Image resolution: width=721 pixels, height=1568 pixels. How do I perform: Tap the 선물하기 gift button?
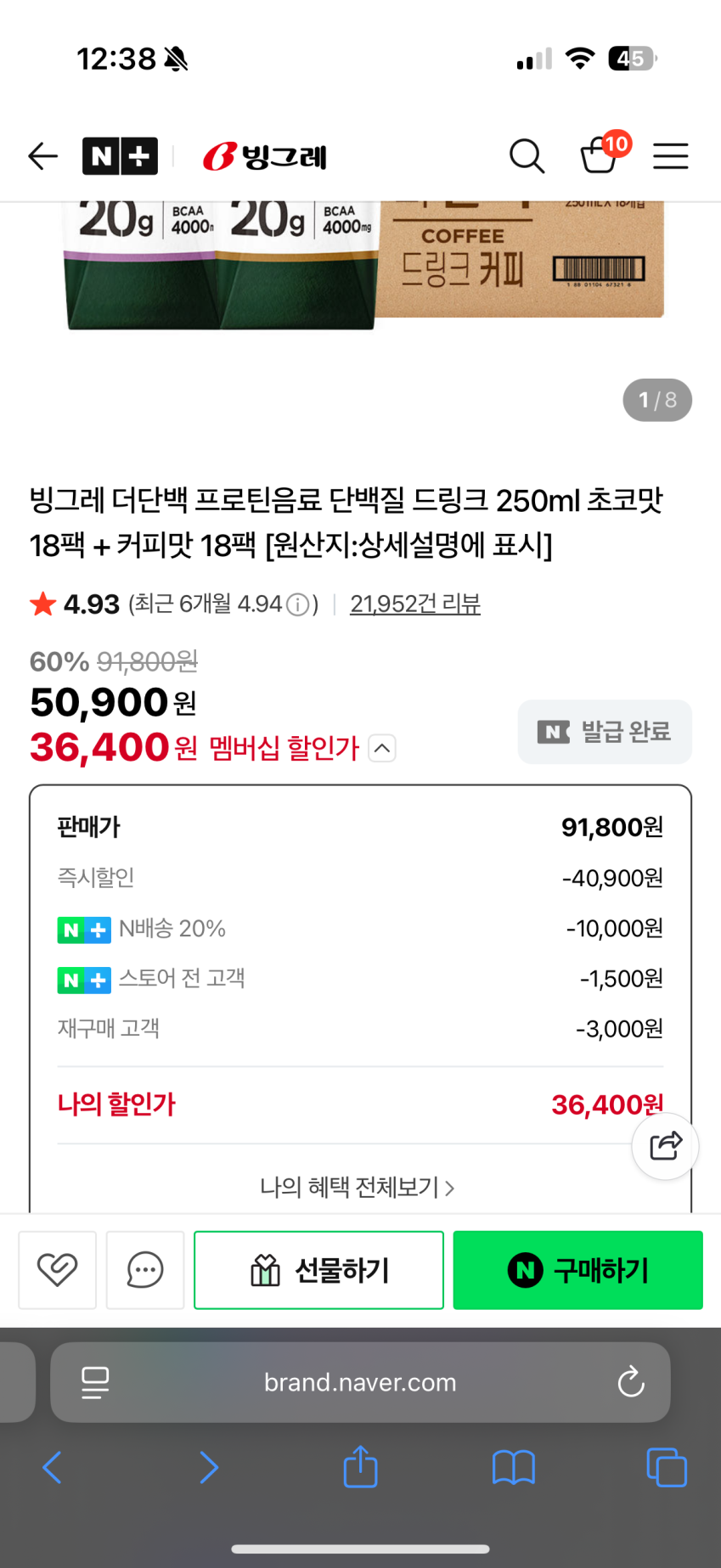point(318,1270)
